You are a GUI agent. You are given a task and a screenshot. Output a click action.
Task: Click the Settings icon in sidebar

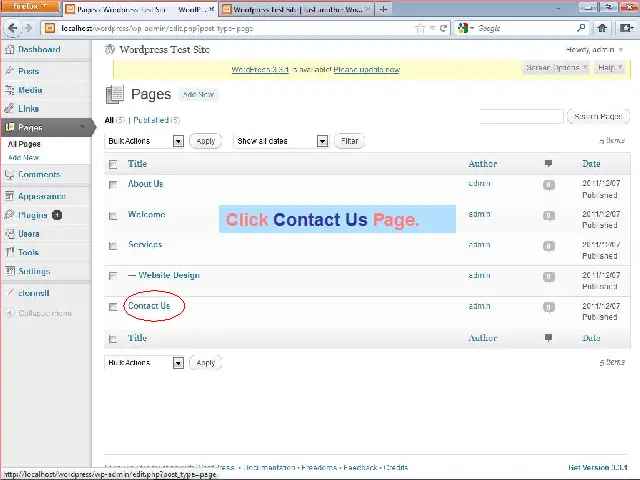pyautogui.click(x=9, y=271)
